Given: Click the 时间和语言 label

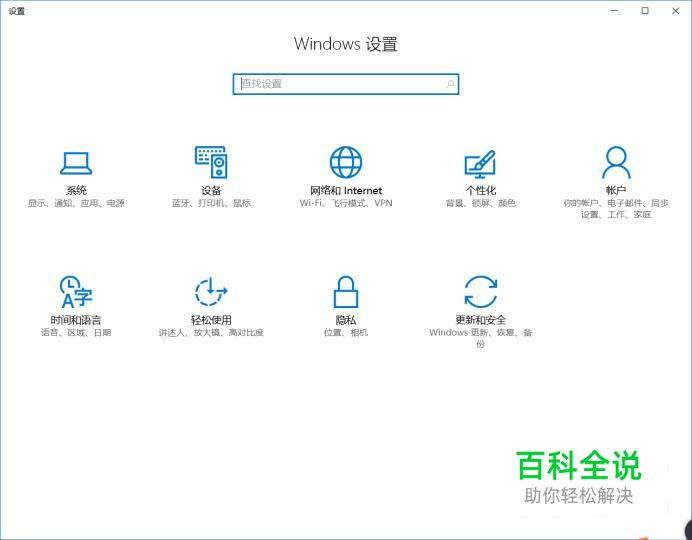Looking at the screenshot, I should (x=76, y=320).
